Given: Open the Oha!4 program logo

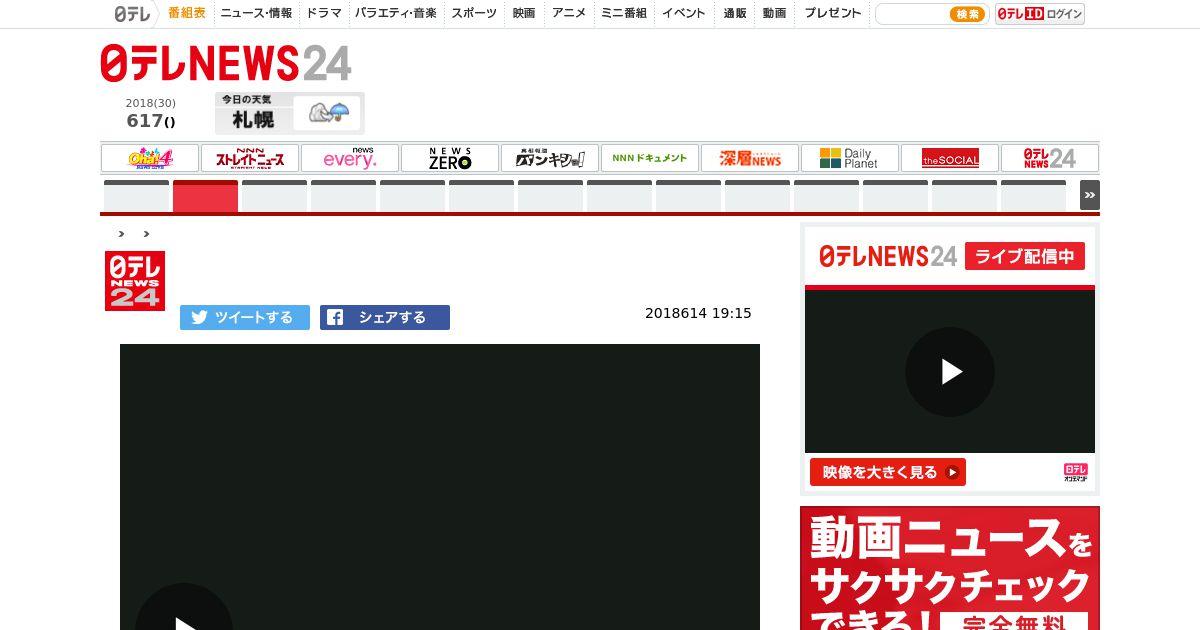Looking at the screenshot, I should point(150,158).
